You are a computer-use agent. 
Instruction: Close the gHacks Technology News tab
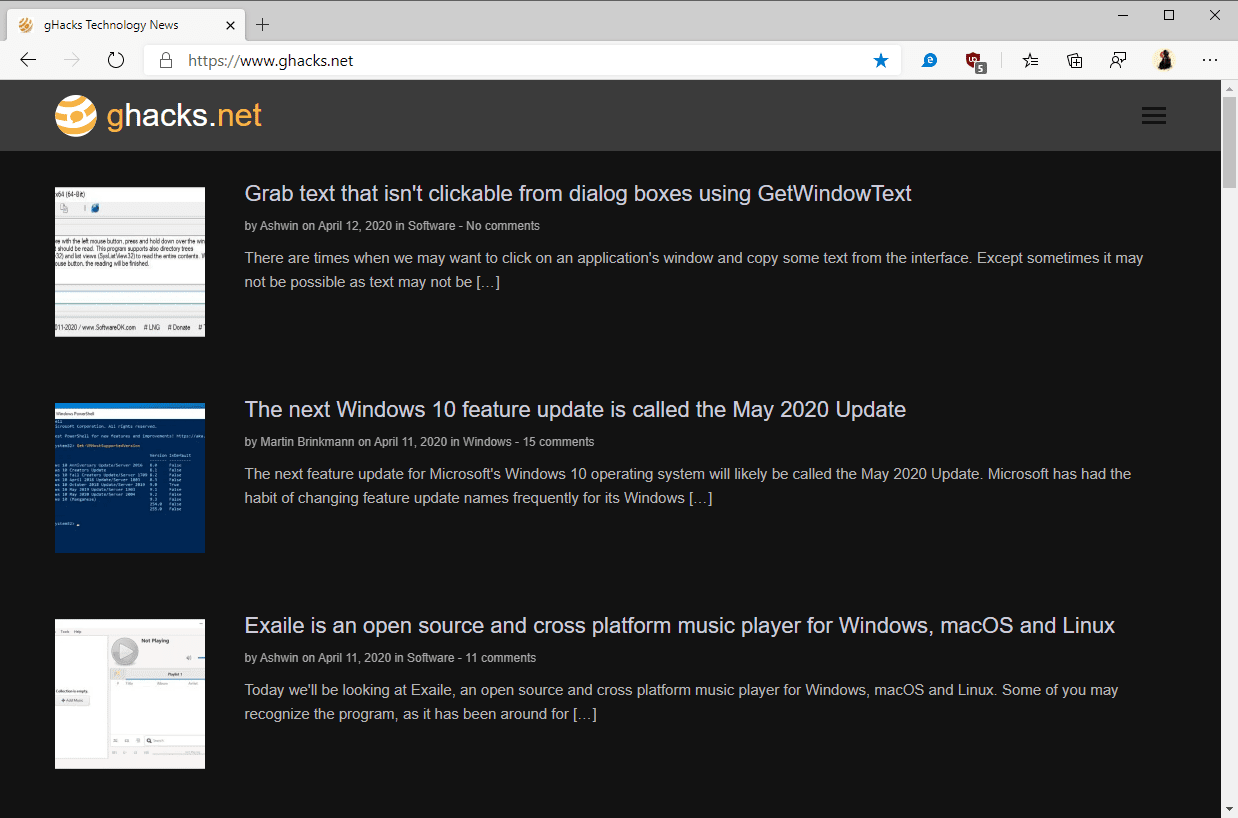point(230,24)
